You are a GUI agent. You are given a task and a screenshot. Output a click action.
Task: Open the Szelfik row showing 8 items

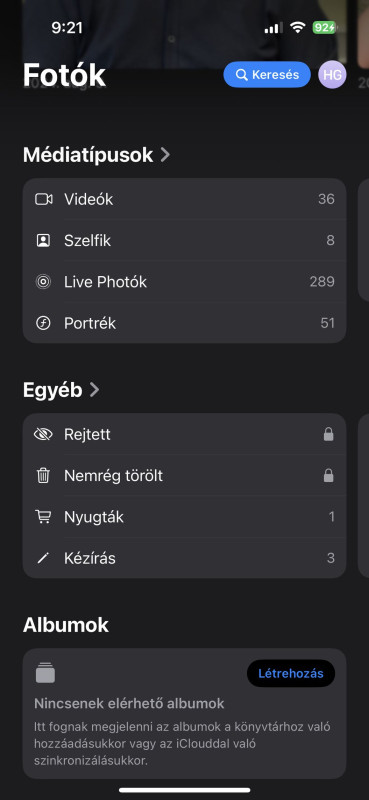tap(184, 240)
